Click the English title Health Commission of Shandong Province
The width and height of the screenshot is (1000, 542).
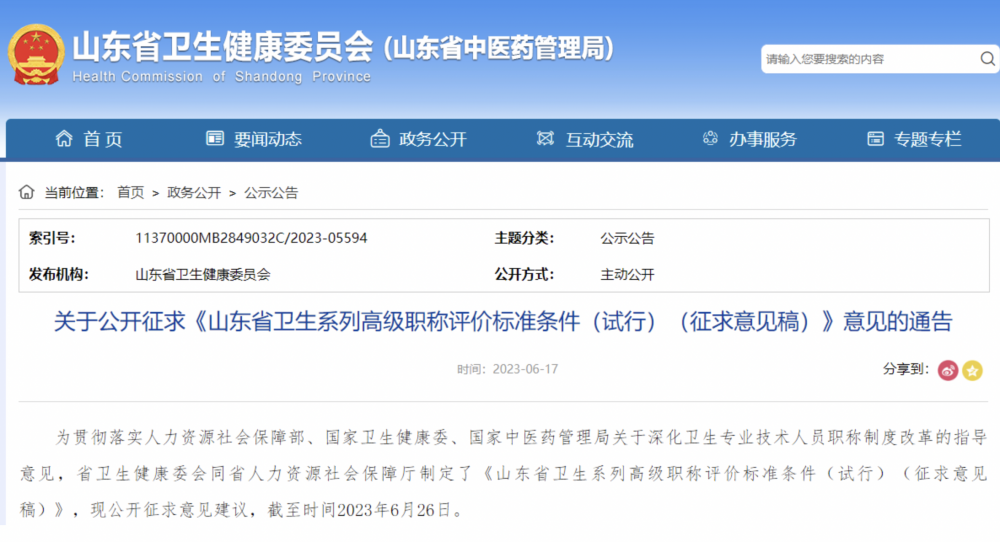pos(221,77)
